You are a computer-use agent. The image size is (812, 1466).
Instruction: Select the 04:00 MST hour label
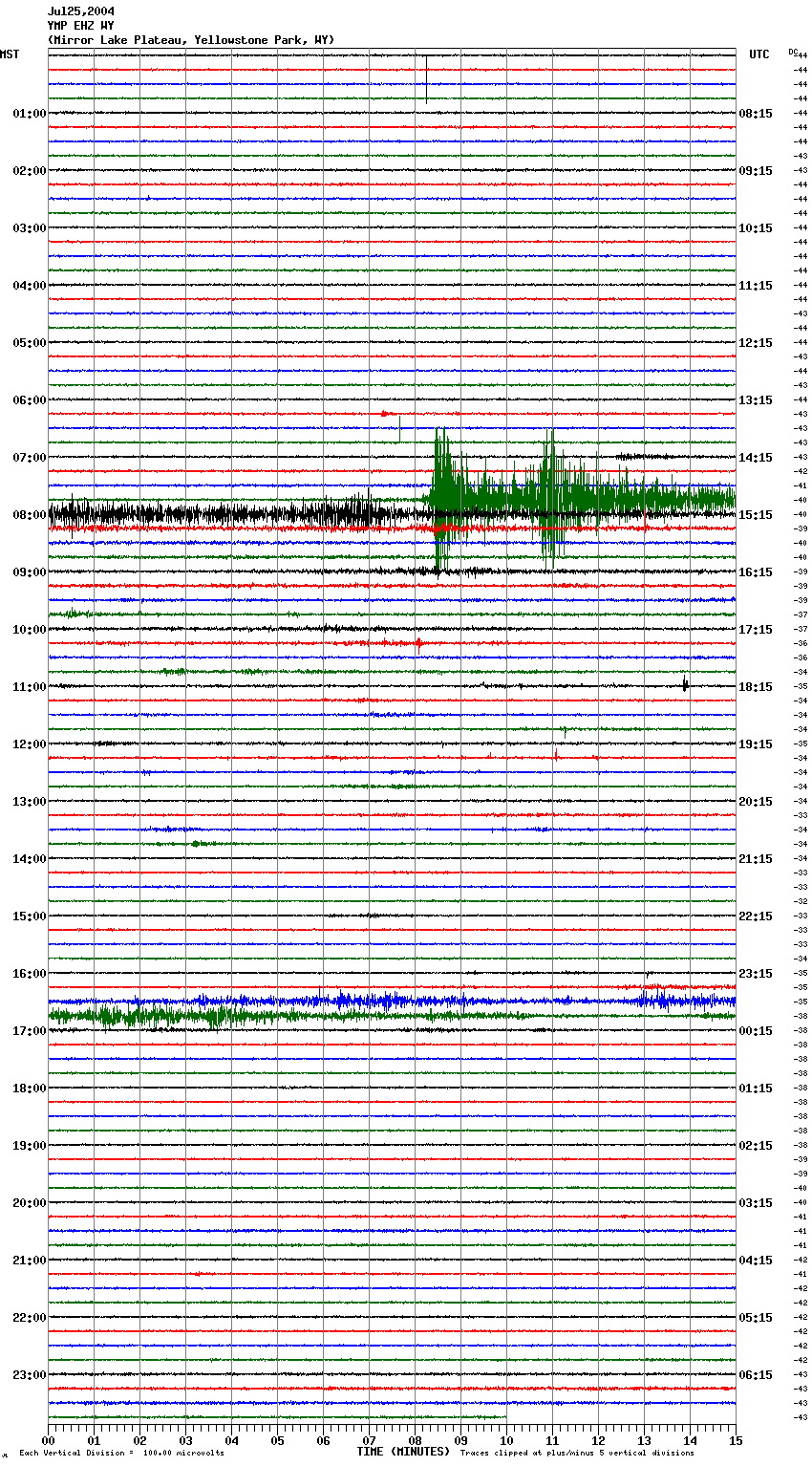point(30,286)
